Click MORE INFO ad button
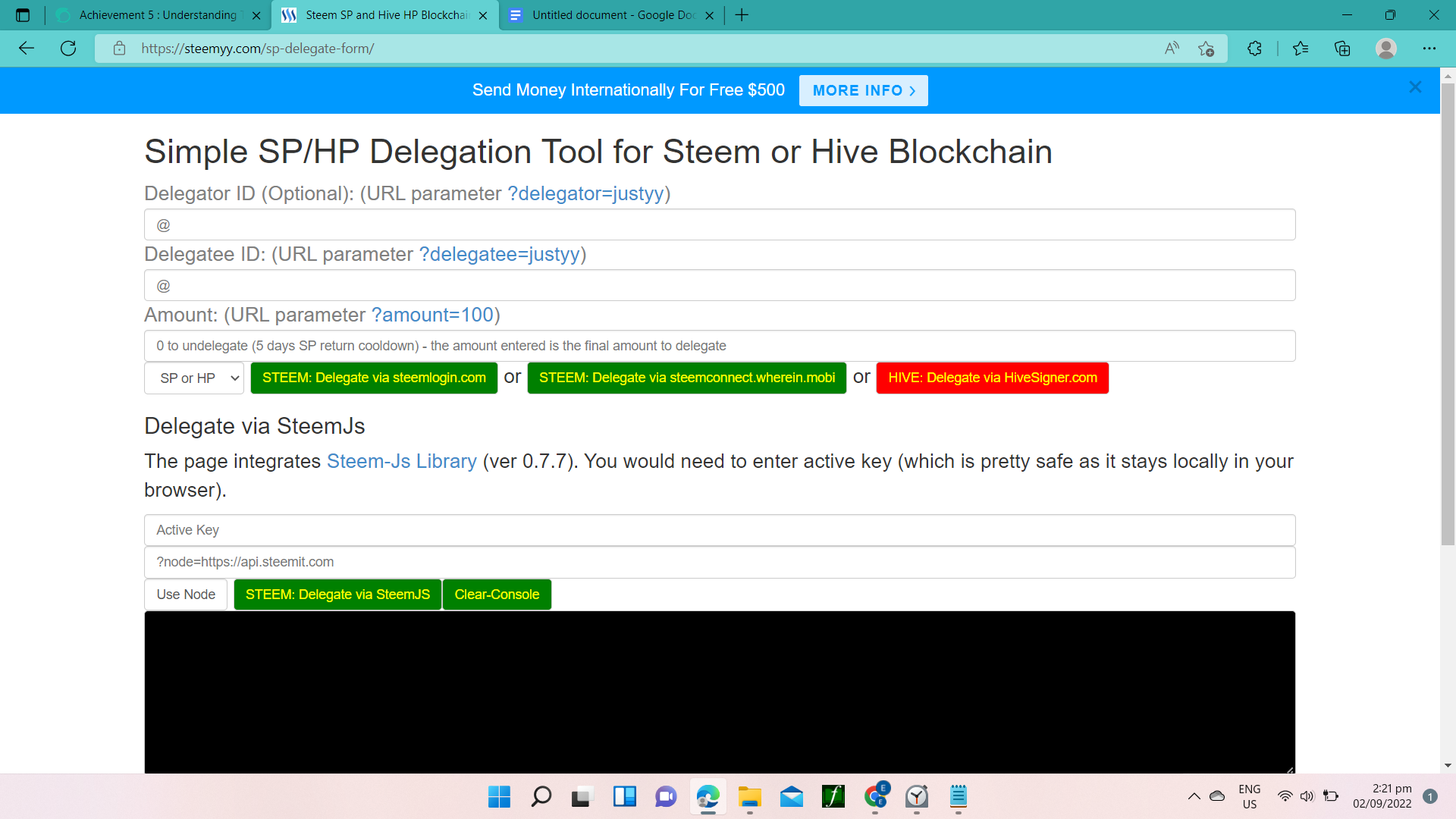This screenshot has height=819, width=1456. point(864,90)
